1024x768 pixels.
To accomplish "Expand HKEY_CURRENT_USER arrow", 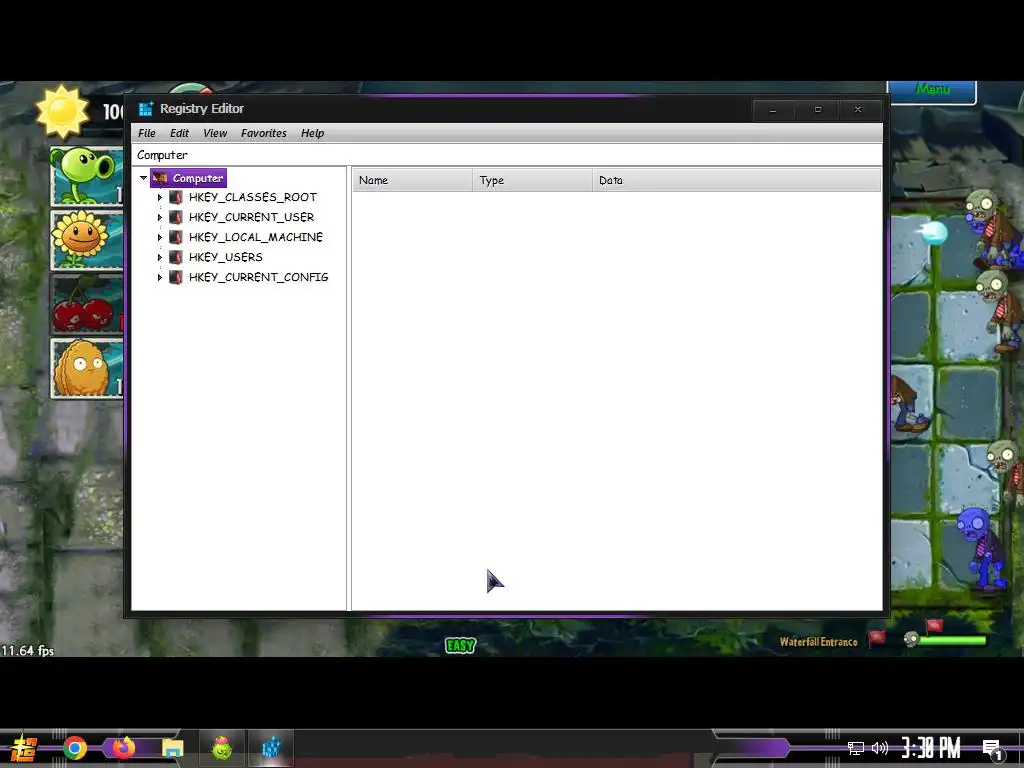I will click(x=159, y=217).
